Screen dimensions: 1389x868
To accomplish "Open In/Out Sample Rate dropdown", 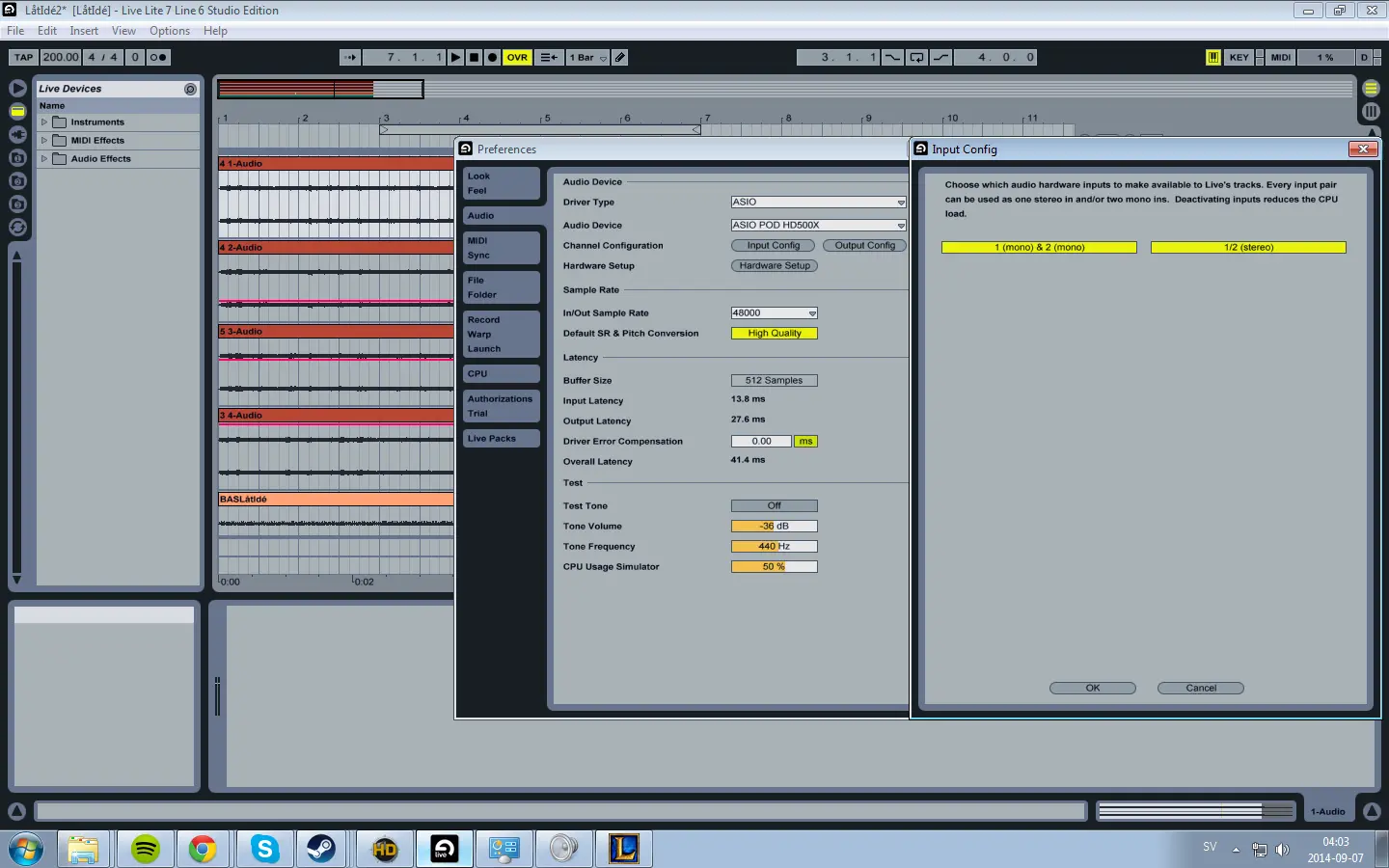I will [x=774, y=312].
